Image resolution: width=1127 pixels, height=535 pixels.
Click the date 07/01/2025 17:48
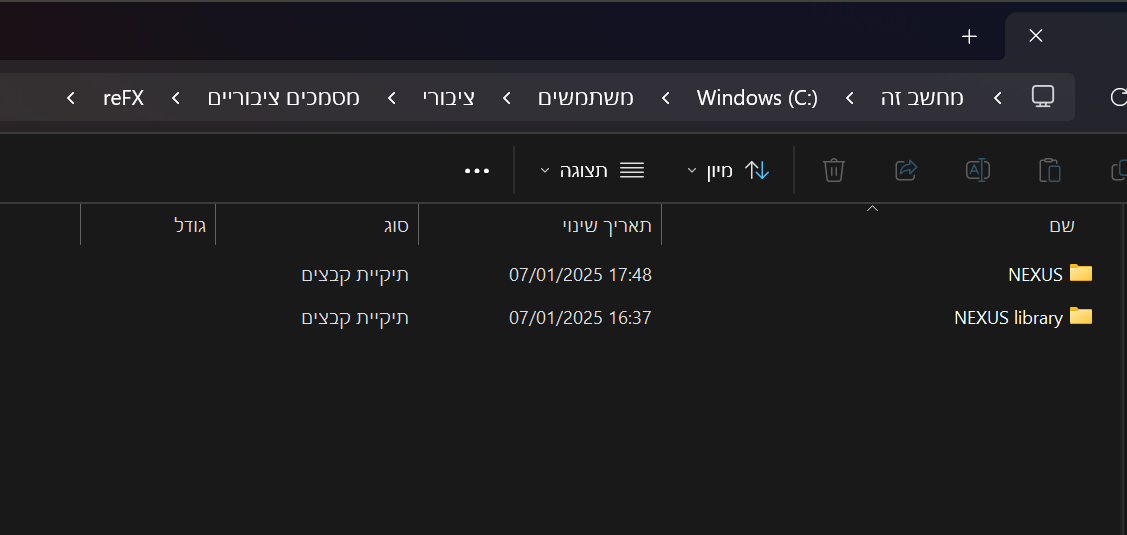pos(580,275)
